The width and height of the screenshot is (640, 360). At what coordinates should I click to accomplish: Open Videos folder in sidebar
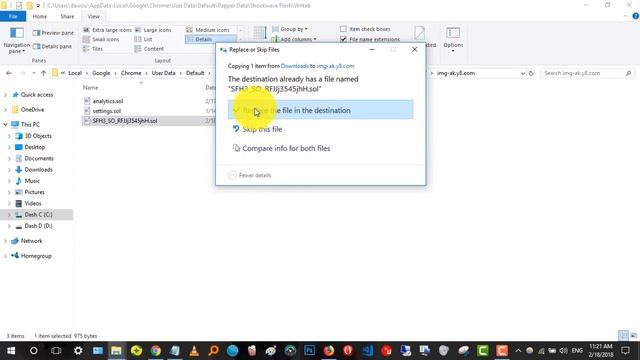click(x=33, y=203)
